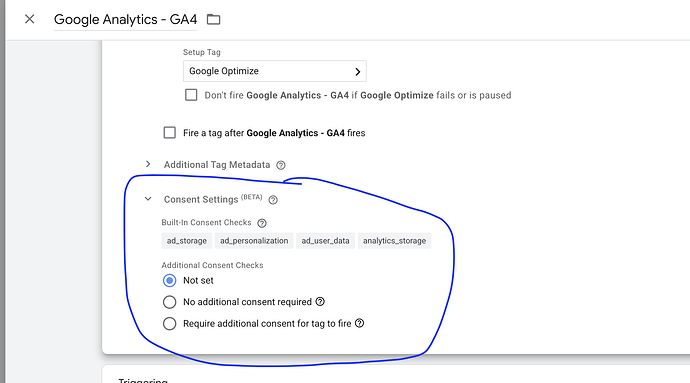Open help icon beside Consent Settings (BETA)
Screen dimensions: 690x383
tap(273, 200)
